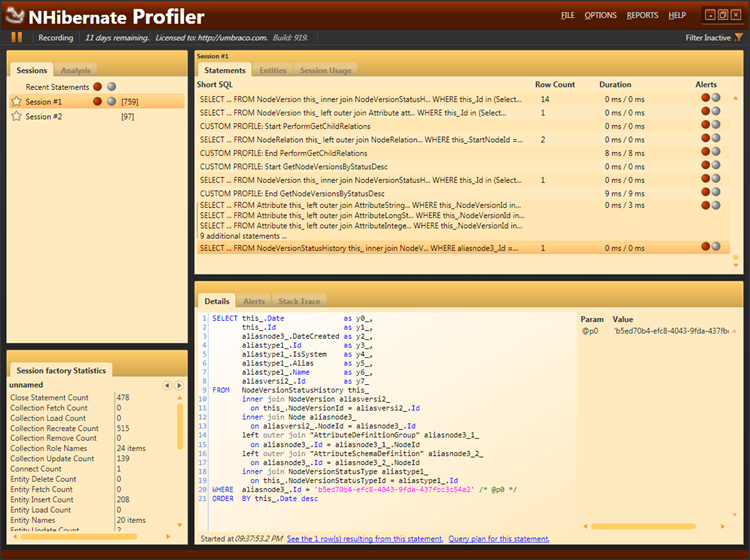Click the Duration column header

(x=615, y=84)
